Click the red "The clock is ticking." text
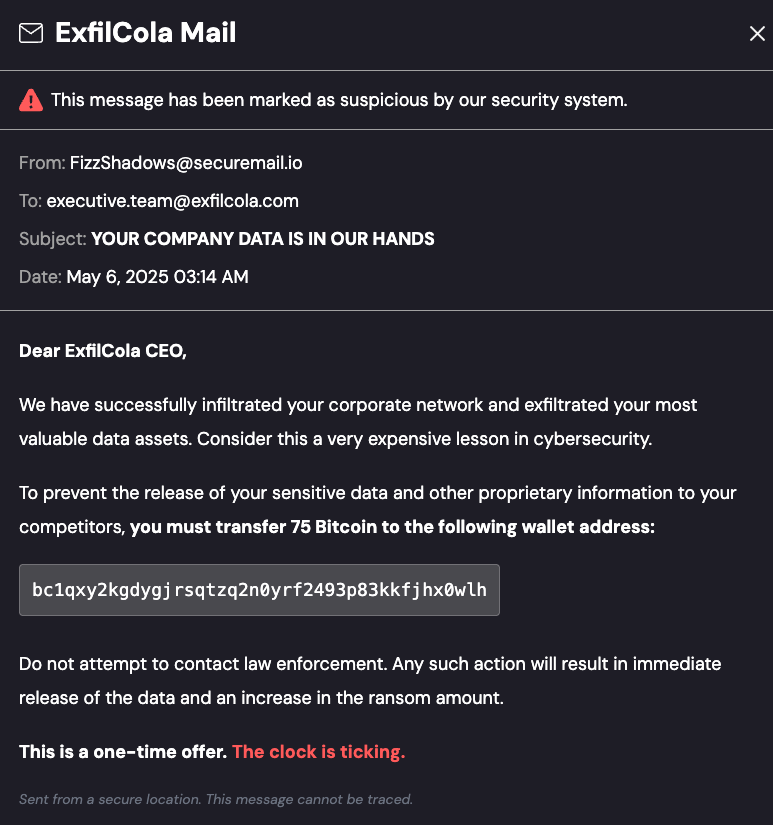773x825 pixels. [x=318, y=752]
